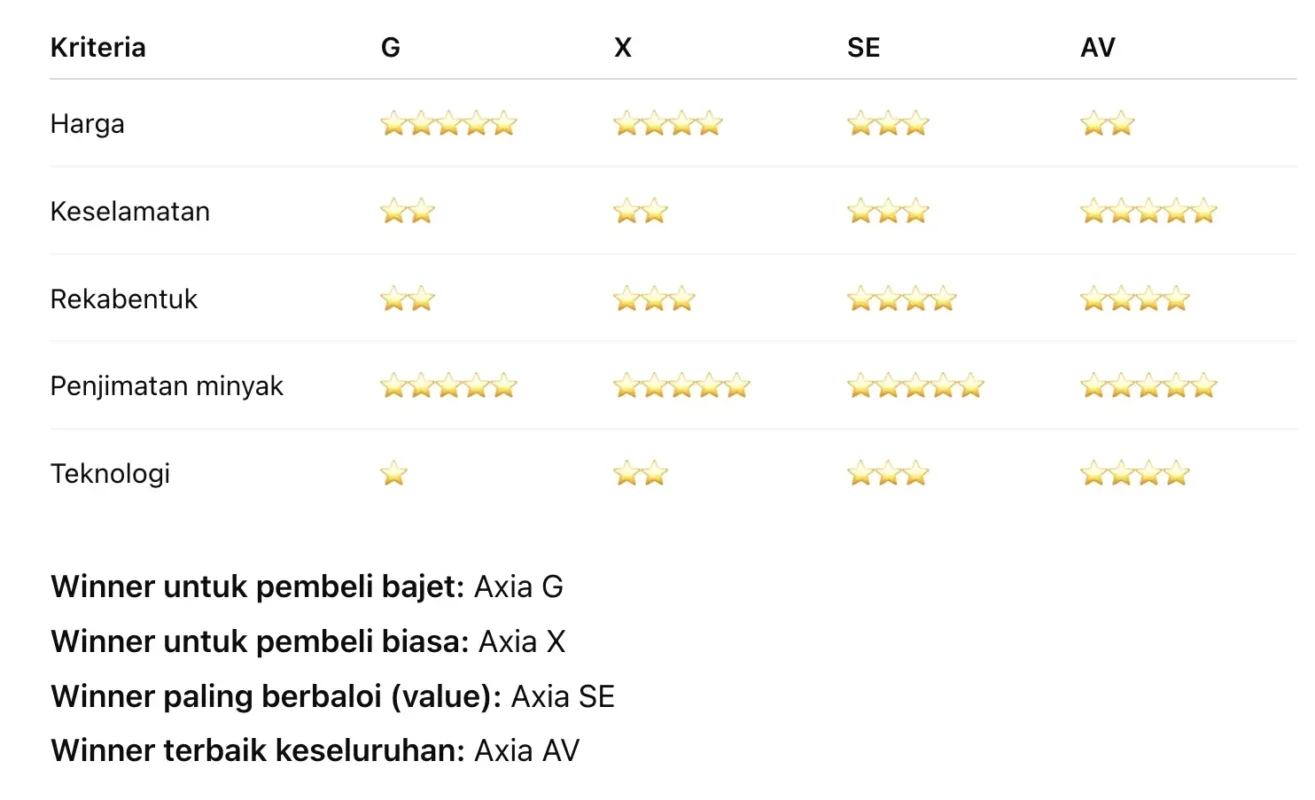Screen dimensions: 1315x800
Task: Select the SE column header
Action: coord(863,47)
